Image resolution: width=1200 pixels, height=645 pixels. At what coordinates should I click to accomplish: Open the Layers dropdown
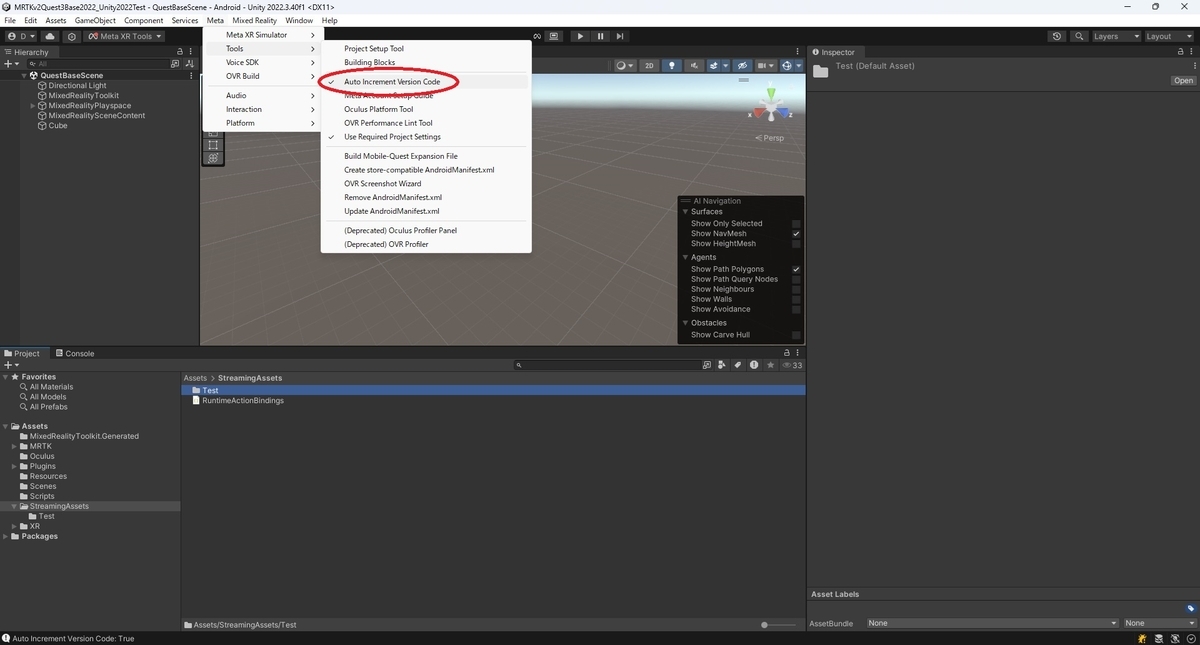click(1115, 36)
